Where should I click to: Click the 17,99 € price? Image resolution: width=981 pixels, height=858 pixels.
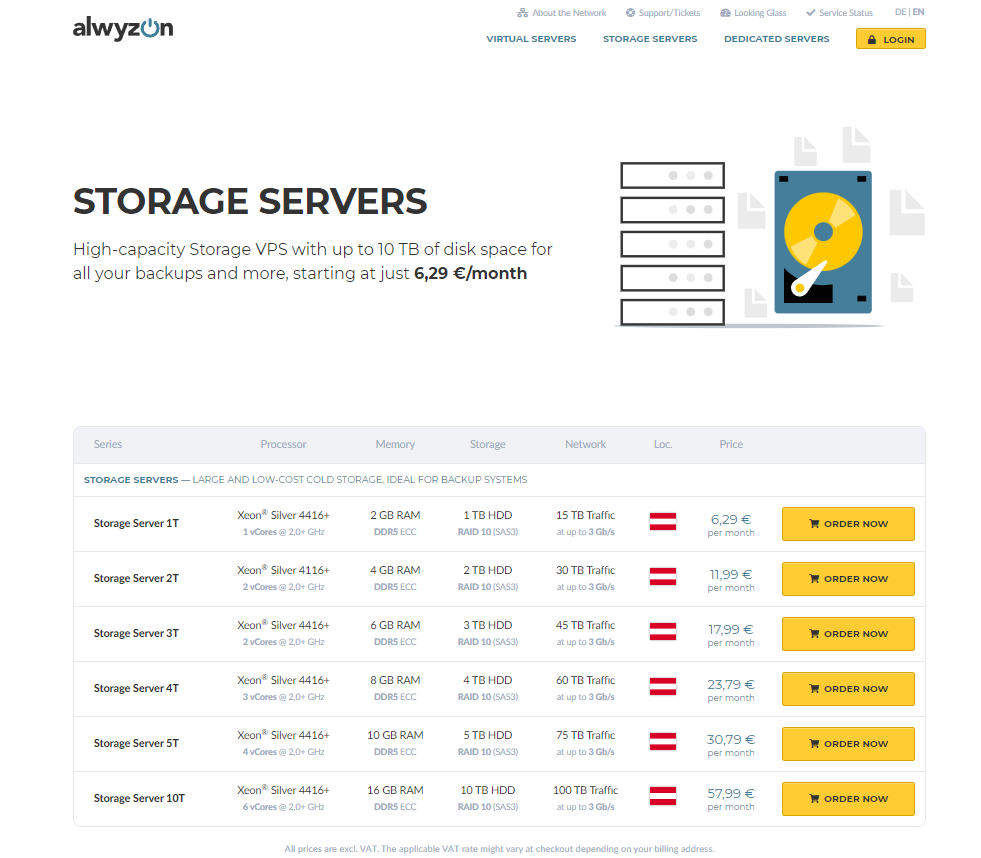(731, 630)
